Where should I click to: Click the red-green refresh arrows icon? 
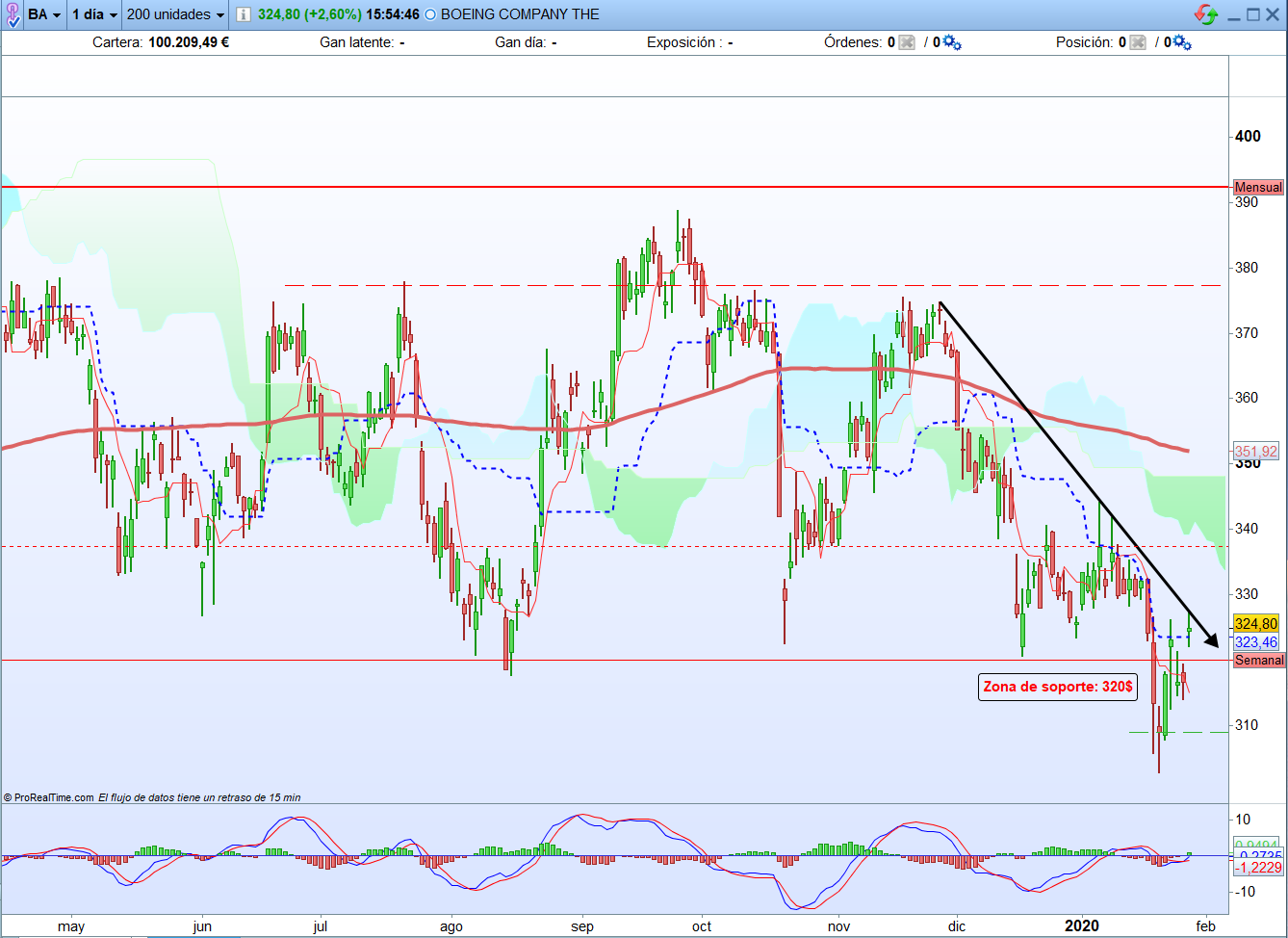point(1206,14)
